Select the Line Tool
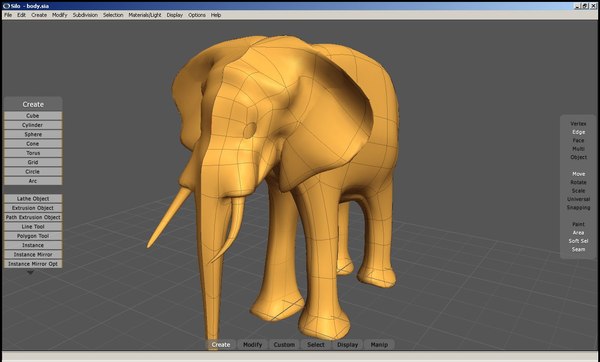 [x=33, y=227]
